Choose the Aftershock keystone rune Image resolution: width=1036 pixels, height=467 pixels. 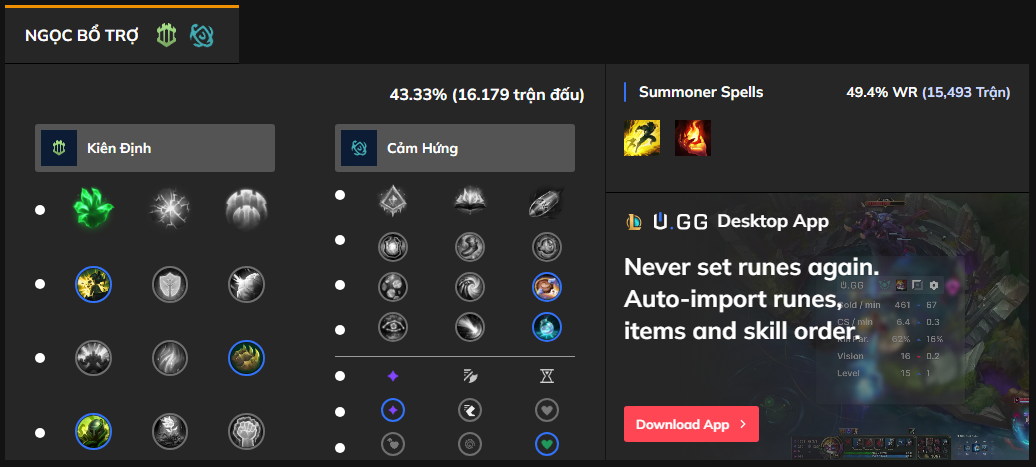click(x=169, y=209)
